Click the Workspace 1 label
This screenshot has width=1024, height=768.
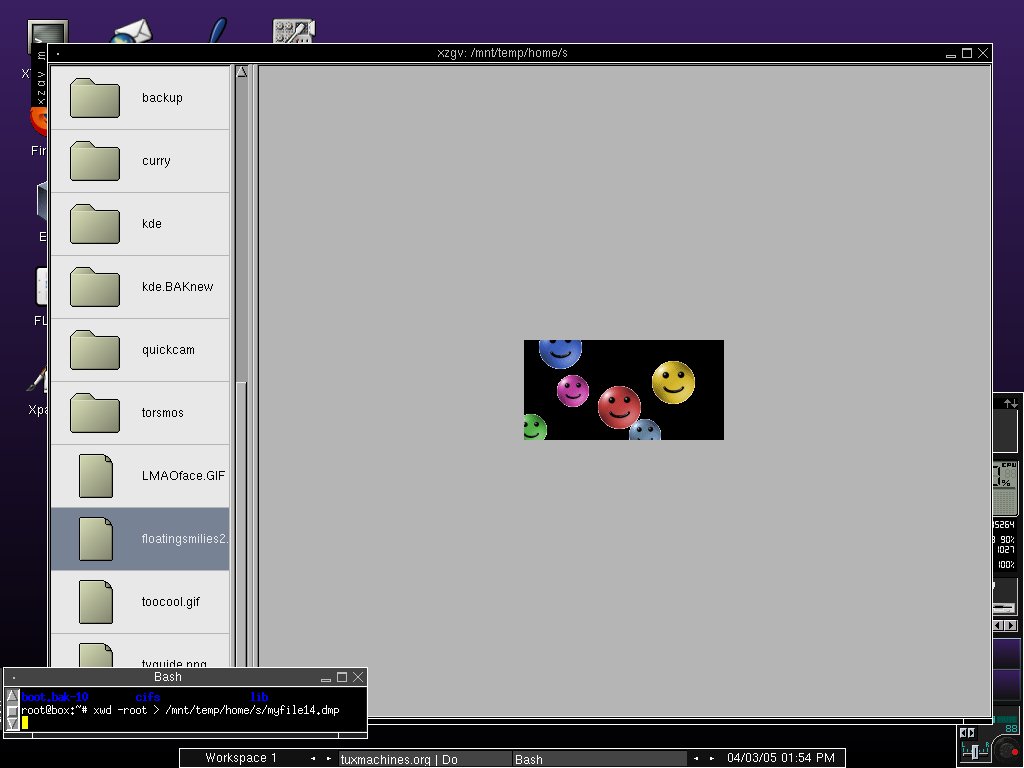[241, 758]
